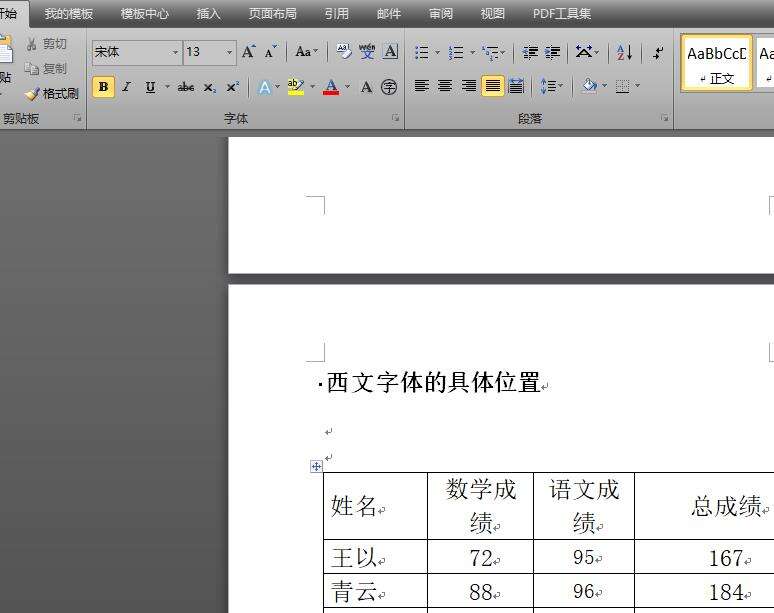Toggle Underline formatting
Image resolution: width=774 pixels, height=613 pixels.
150,87
